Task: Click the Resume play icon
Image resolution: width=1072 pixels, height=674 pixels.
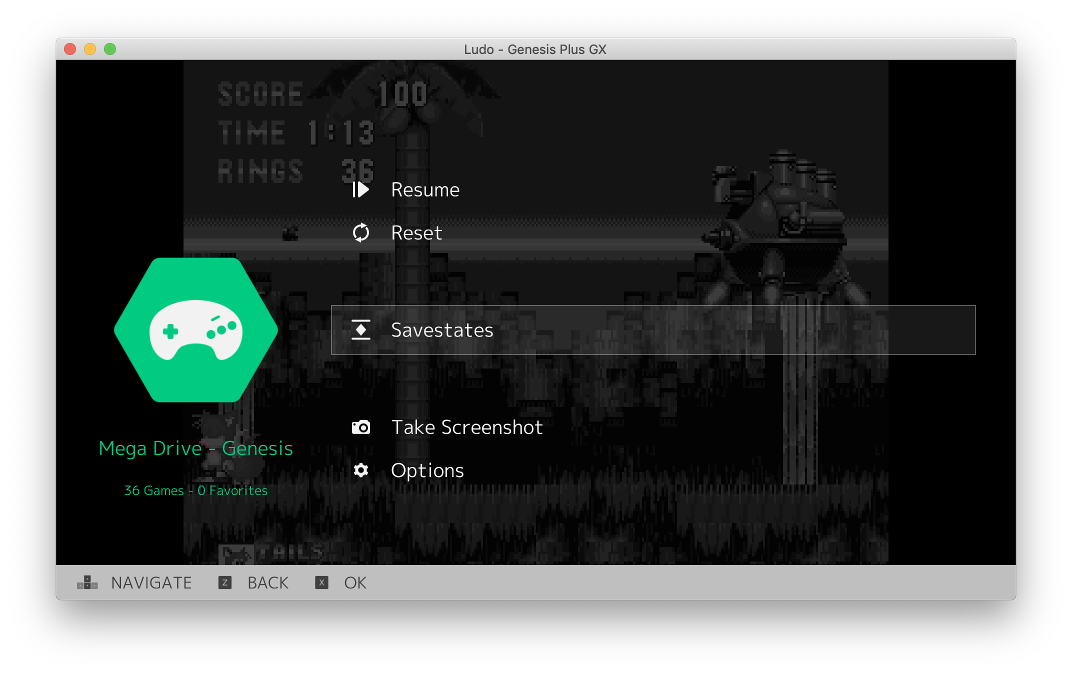Action: click(361, 190)
